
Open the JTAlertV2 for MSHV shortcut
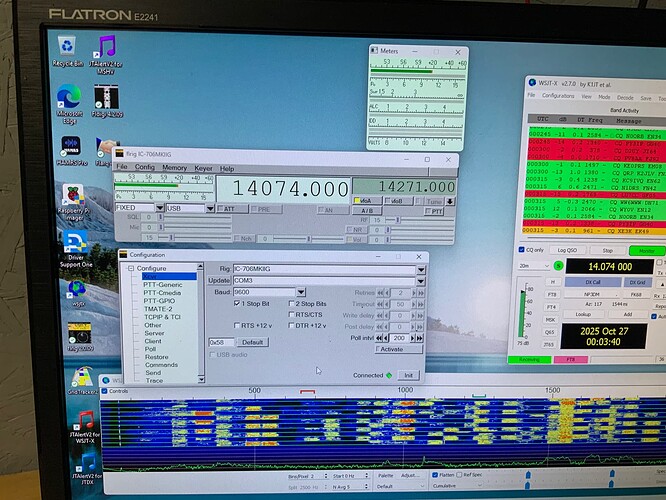click(106, 50)
